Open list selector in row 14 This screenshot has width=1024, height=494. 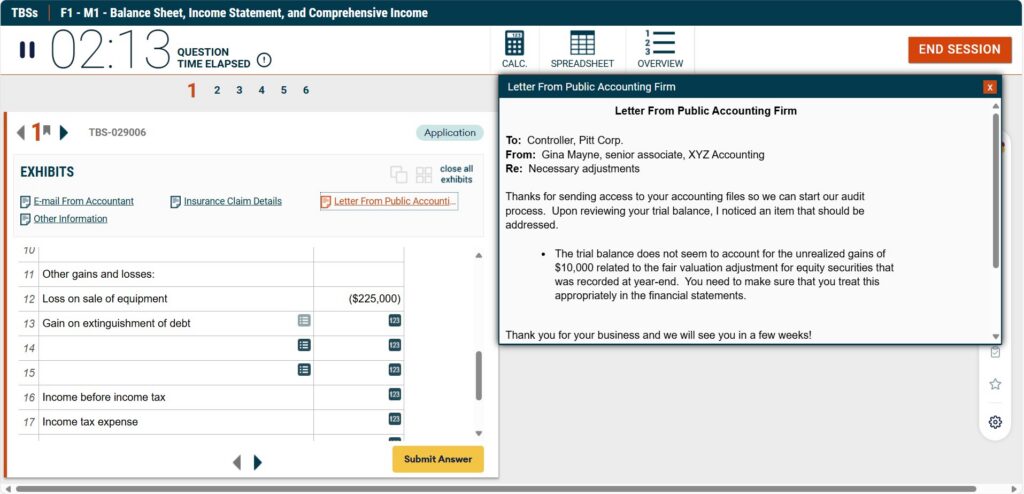click(304, 345)
